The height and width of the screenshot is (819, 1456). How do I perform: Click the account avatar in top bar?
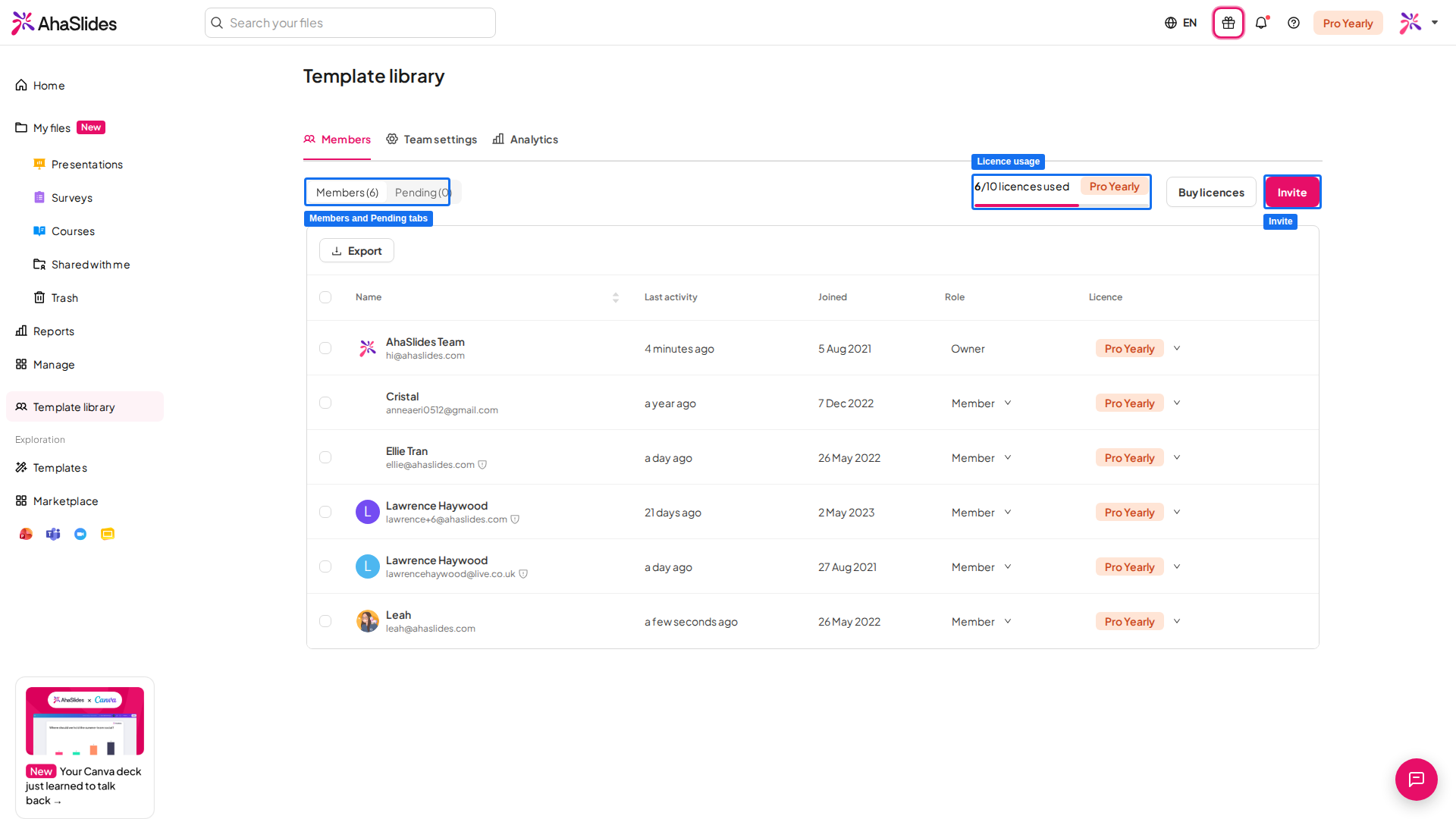point(1410,23)
